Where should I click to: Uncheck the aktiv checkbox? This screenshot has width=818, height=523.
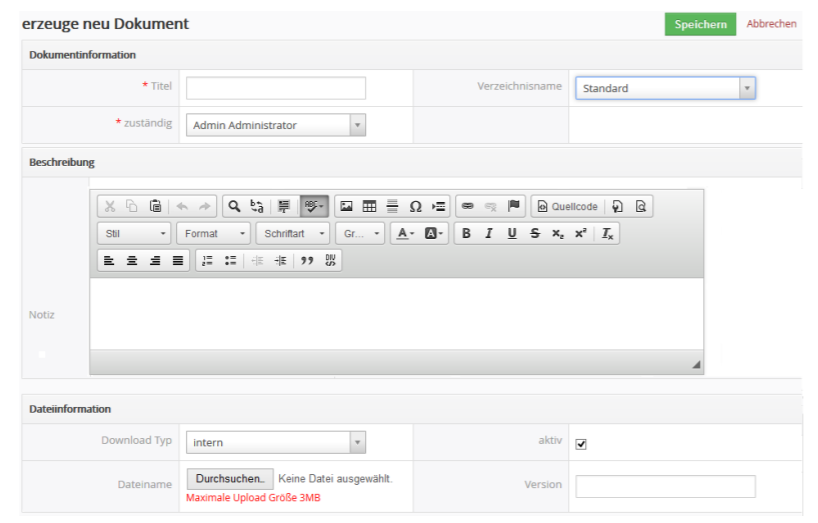pos(581,444)
